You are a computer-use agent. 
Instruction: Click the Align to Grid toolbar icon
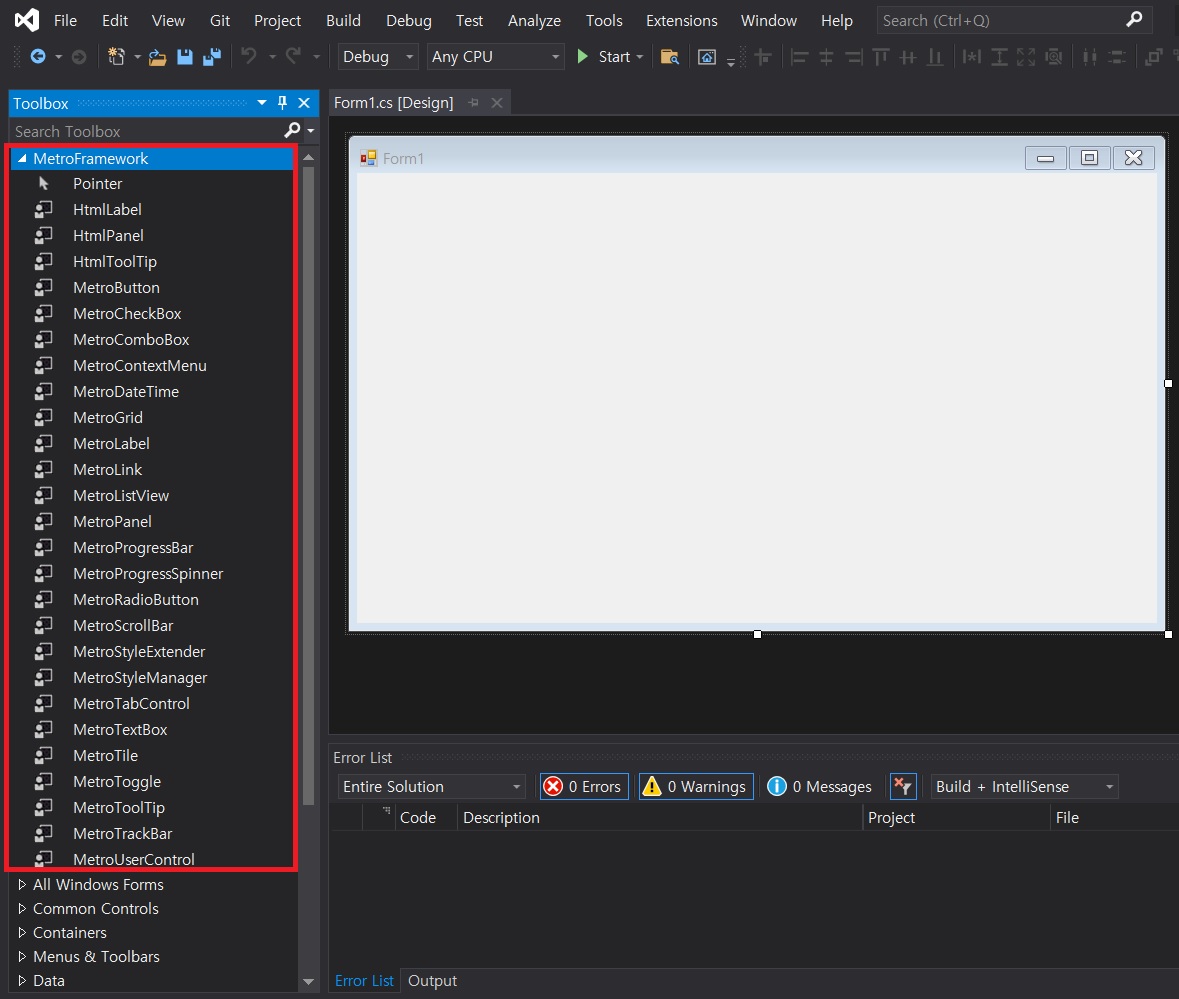pyautogui.click(x=763, y=57)
